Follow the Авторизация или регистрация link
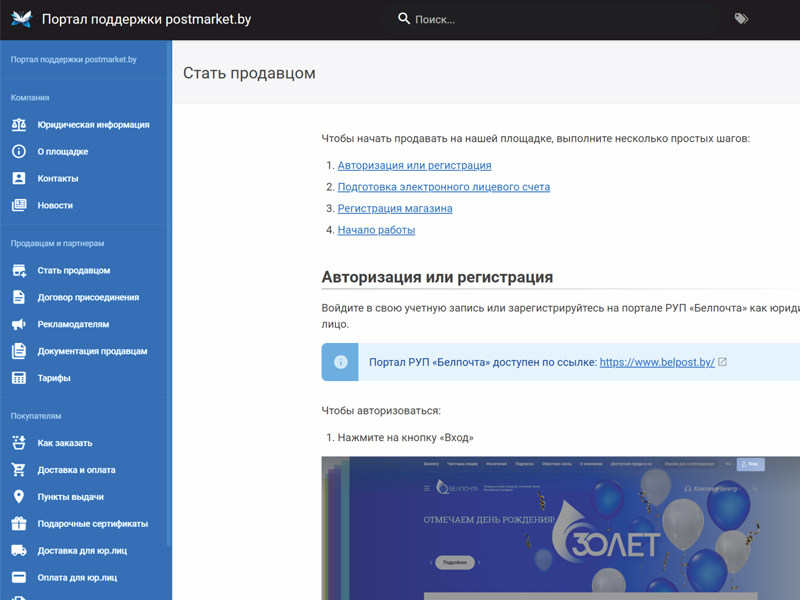Screen dimensions: 800x600 [414, 166]
